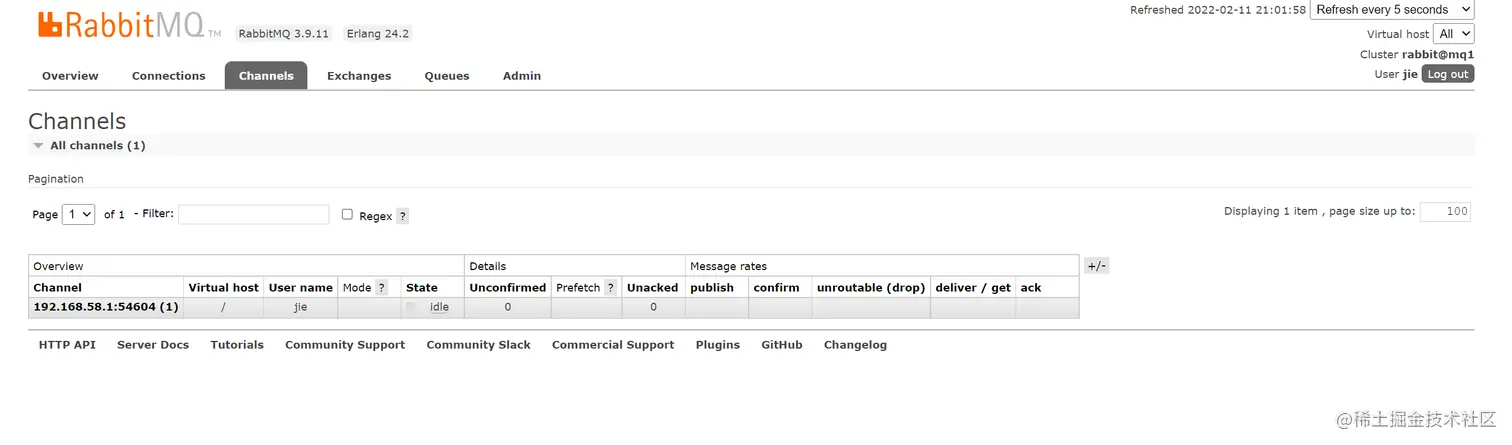The height and width of the screenshot is (445, 1512).
Task: Open the Prefetch column help question mark
Action: [611, 288]
